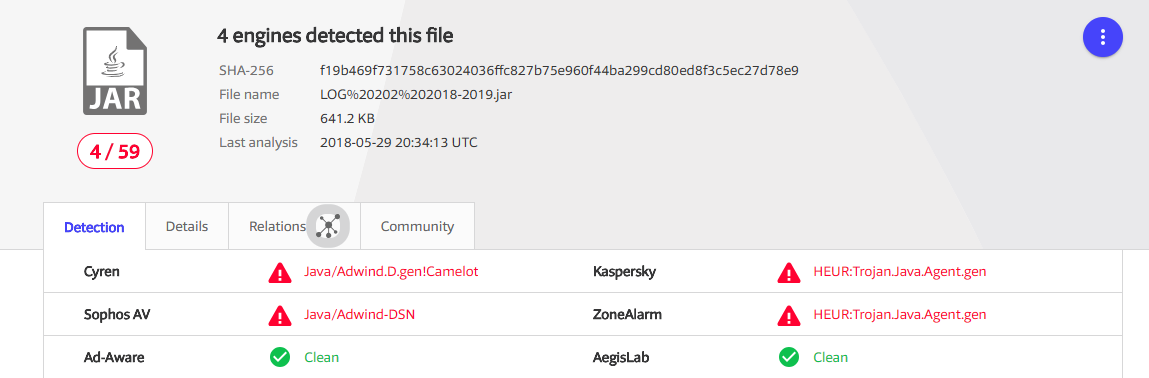Click the green checkmark beside Ad-Aware
The width and height of the screenshot is (1149, 378).
[x=280, y=357]
